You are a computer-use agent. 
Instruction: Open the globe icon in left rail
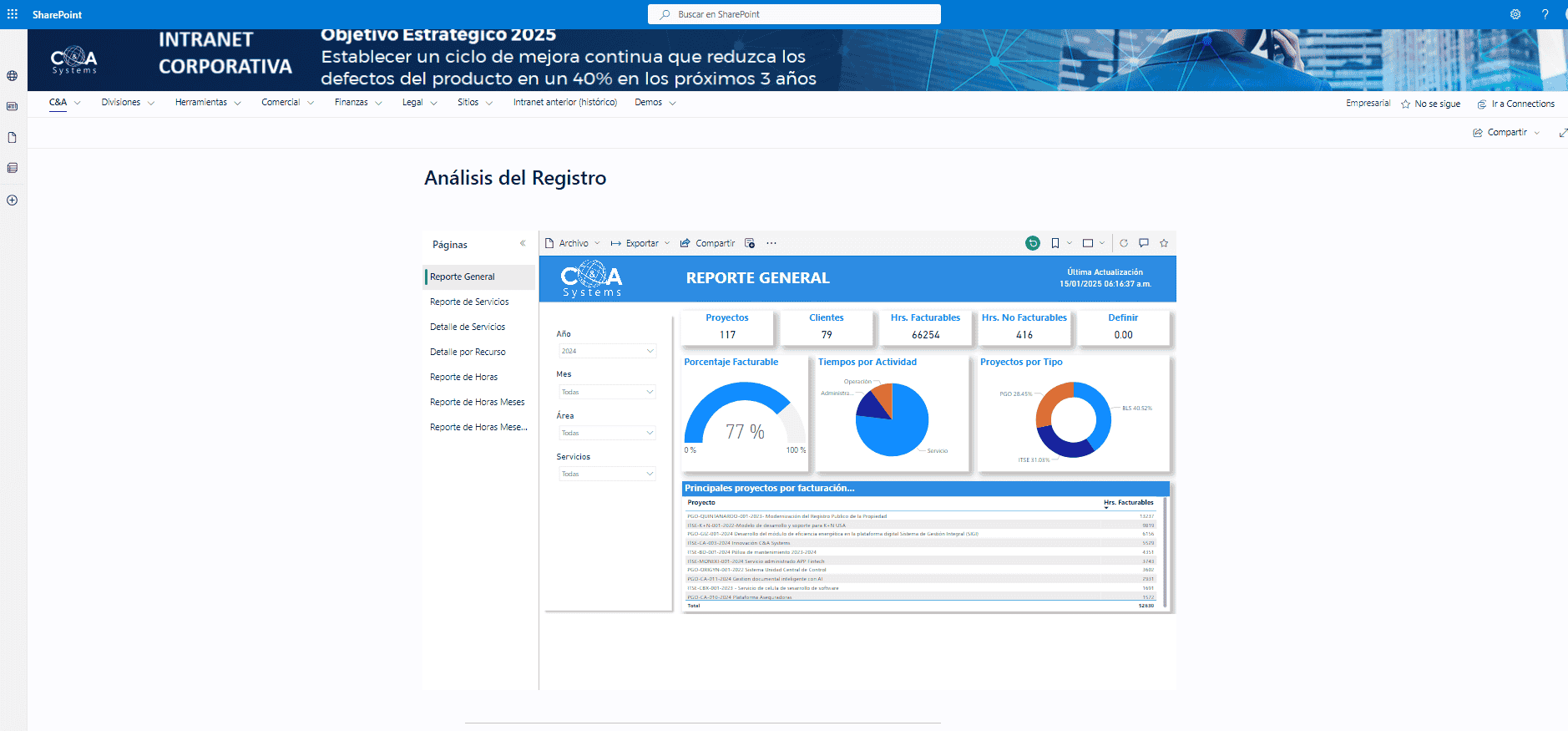tap(13, 76)
